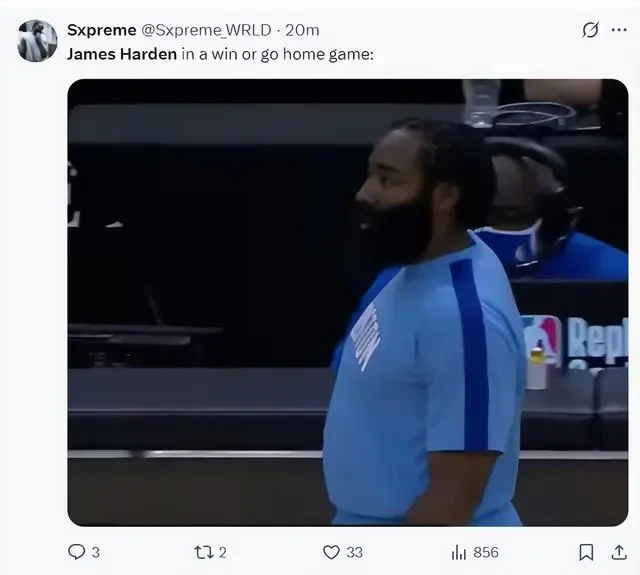Viewport: 640px width, 575px height.
Task: Click the reply speech bubble icon
Action: 76,552
